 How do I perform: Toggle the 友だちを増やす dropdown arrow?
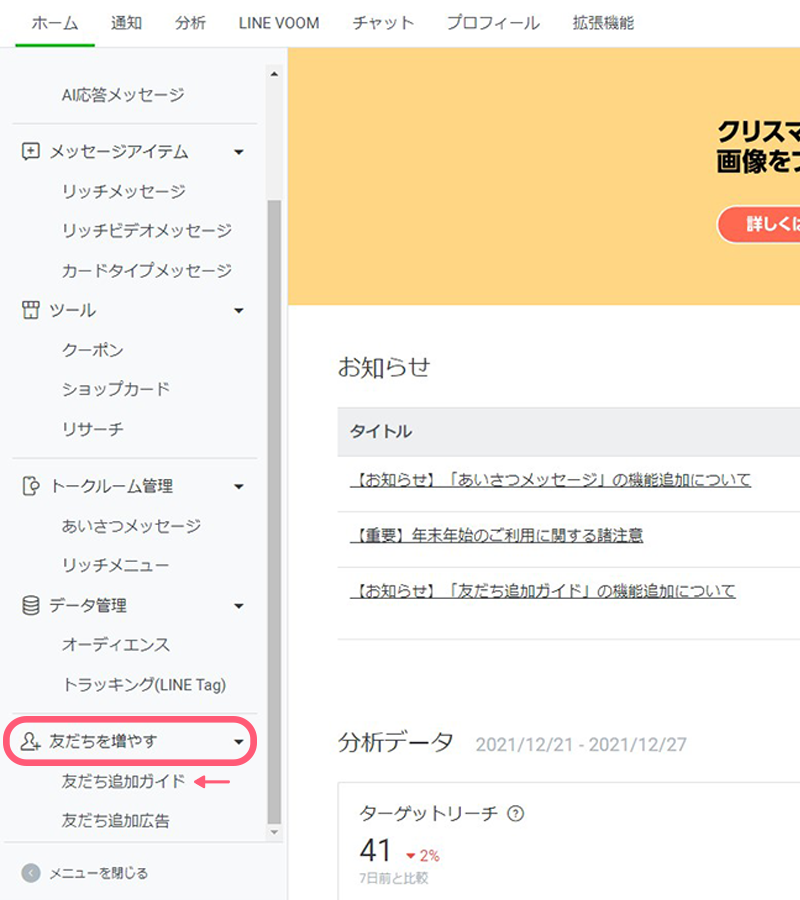pyautogui.click(x=238, y=743)
